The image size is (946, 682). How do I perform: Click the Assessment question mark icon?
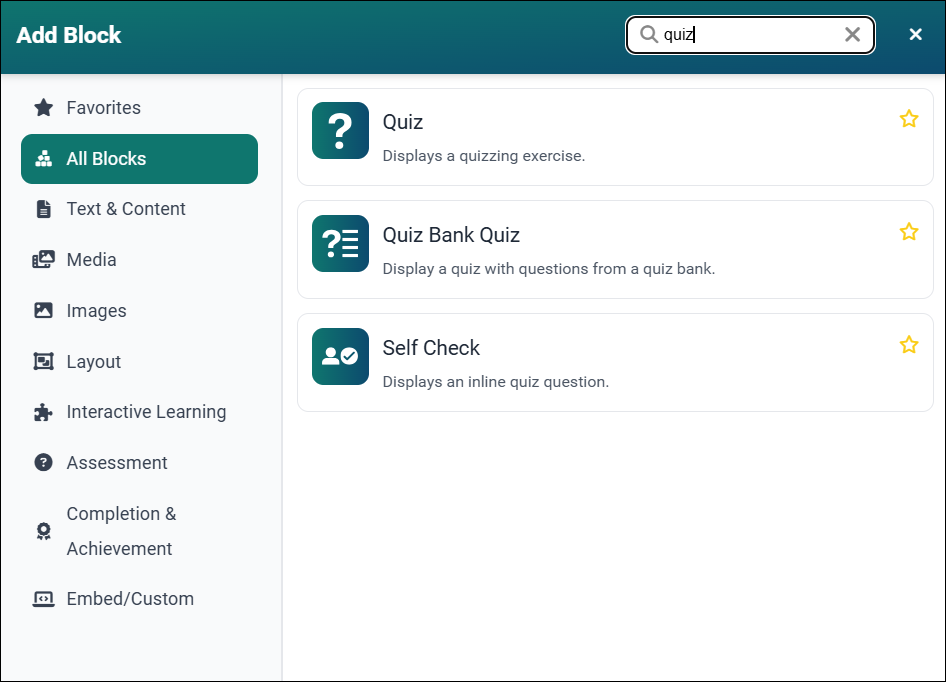click(x=43, y=462)
